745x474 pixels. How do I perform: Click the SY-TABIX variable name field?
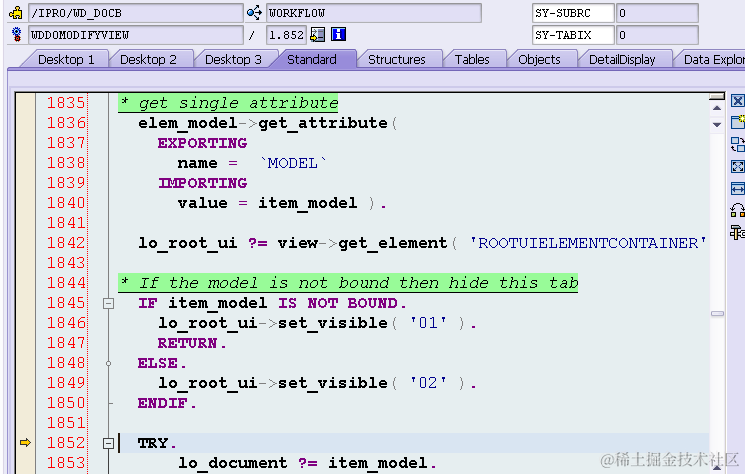click(x=573, y=35)
